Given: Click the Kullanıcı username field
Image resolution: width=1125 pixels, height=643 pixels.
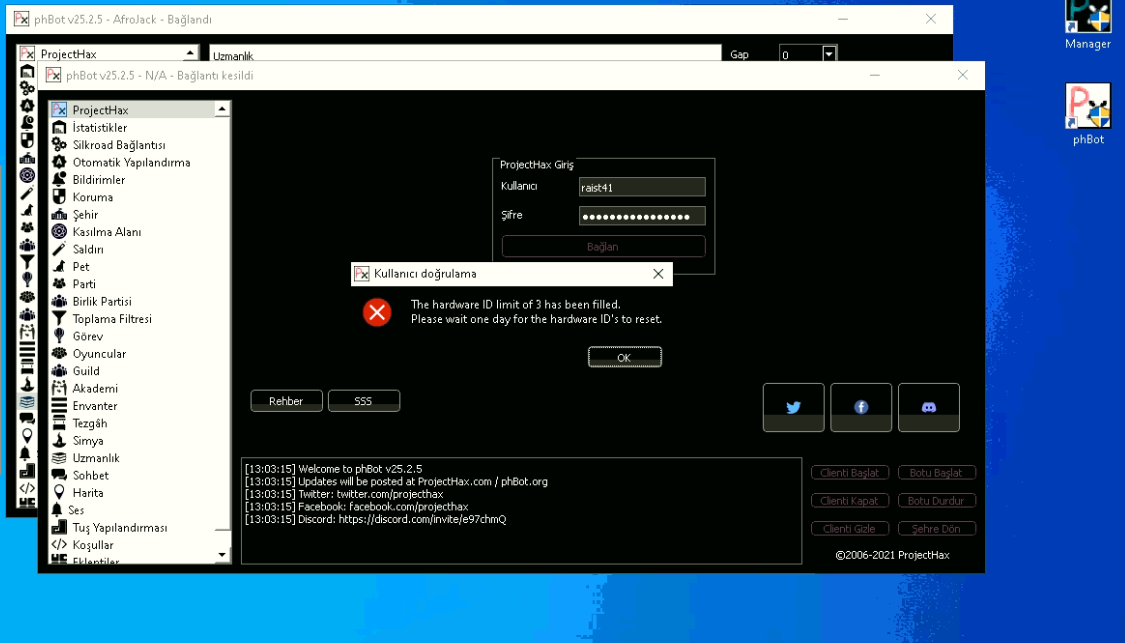Looking at the screenshot, I should (642, 187).
